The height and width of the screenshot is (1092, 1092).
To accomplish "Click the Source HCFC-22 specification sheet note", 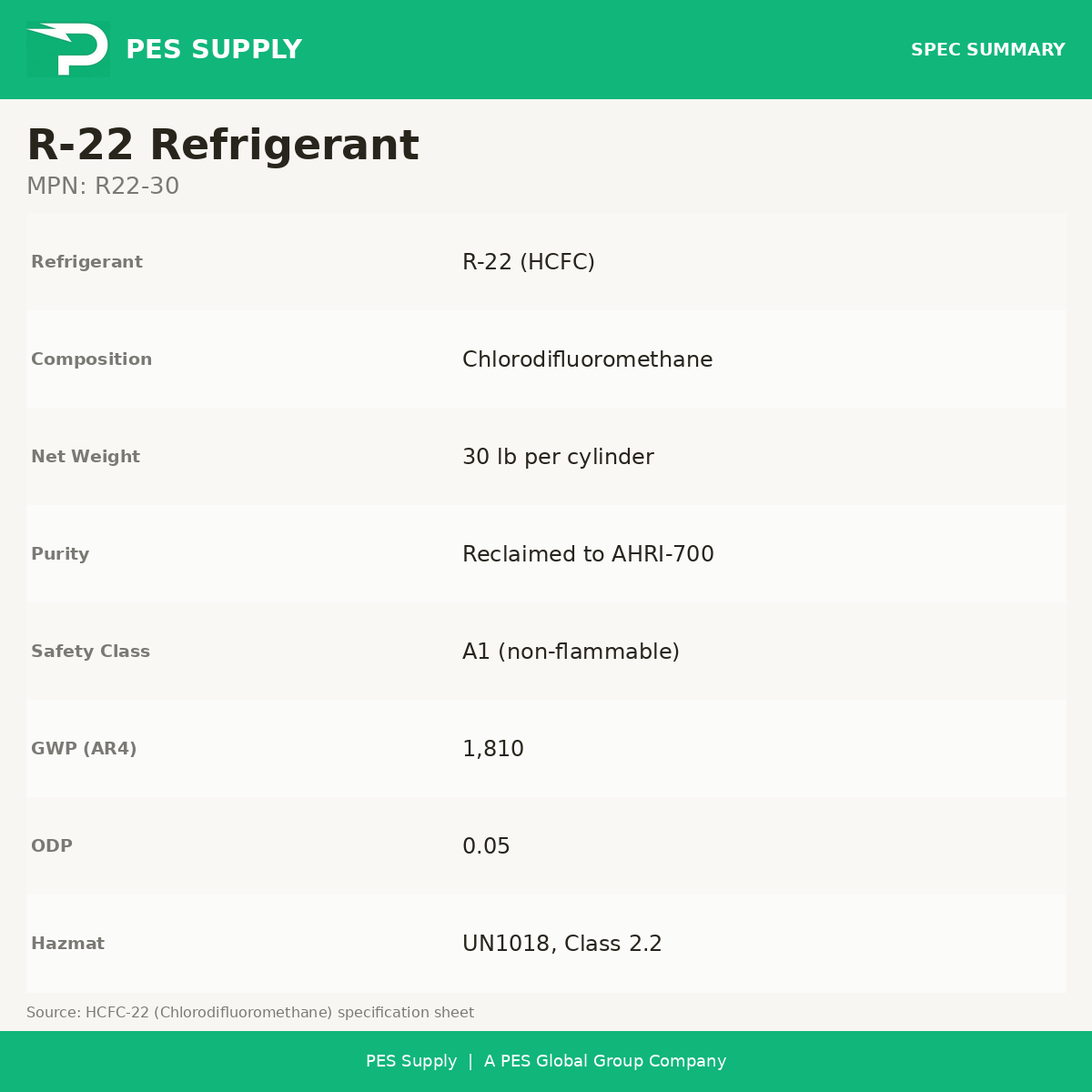I will [250, 1013].
